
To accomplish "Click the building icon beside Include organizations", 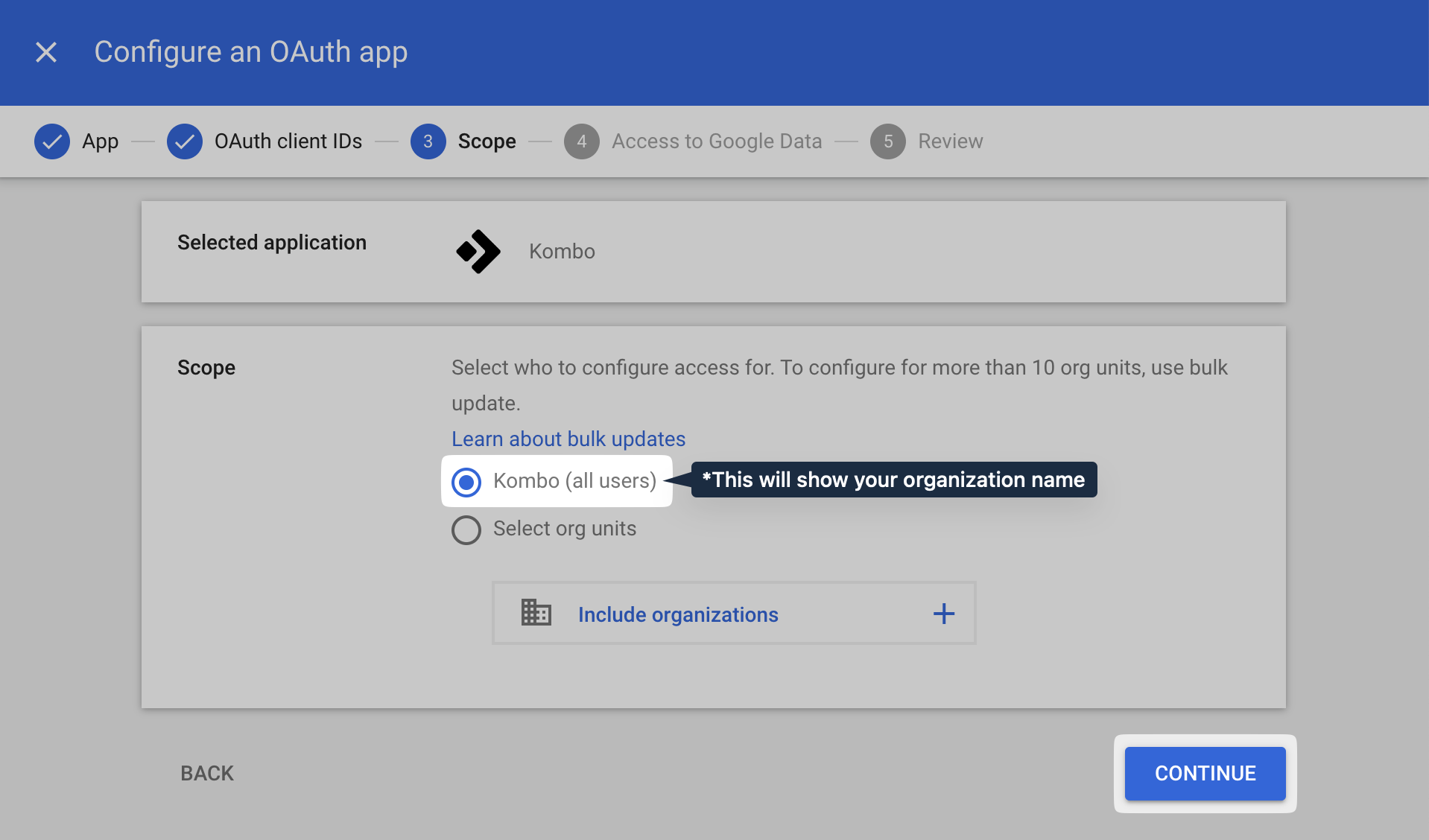I will pos(536,613).
